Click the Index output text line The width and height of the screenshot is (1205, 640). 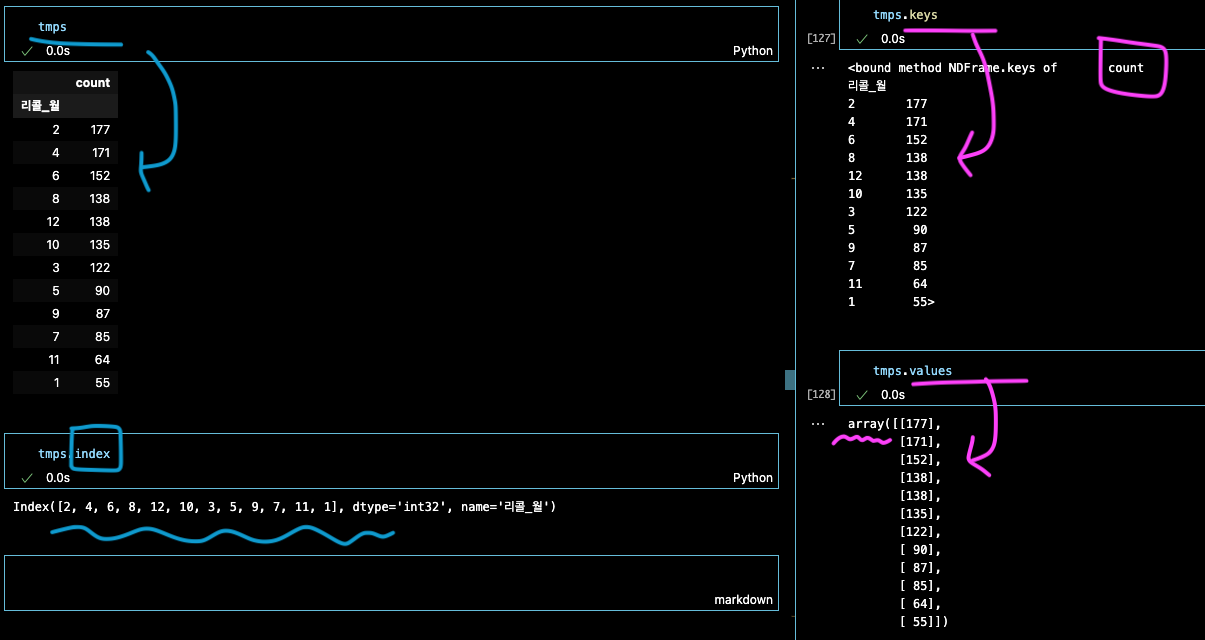point(284,507)
